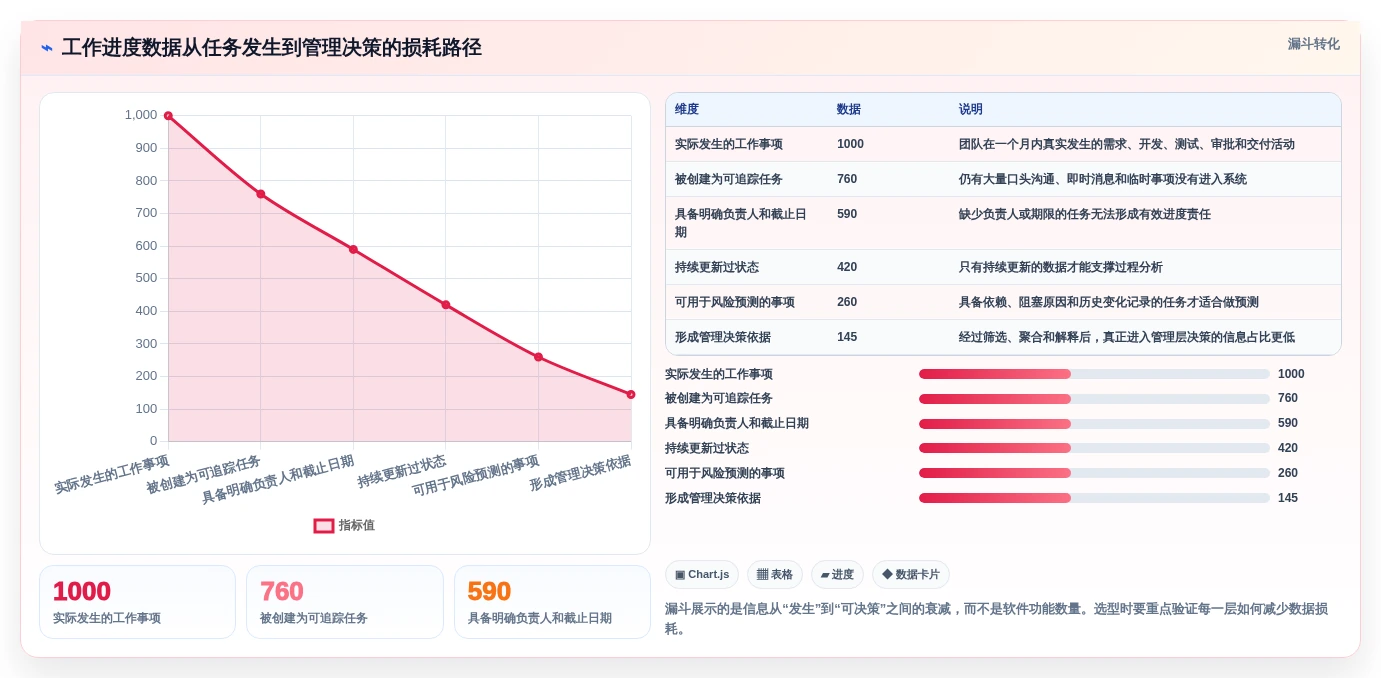
Task: Toggle the 指标值 legend swatch
Action: click(324, 525)
